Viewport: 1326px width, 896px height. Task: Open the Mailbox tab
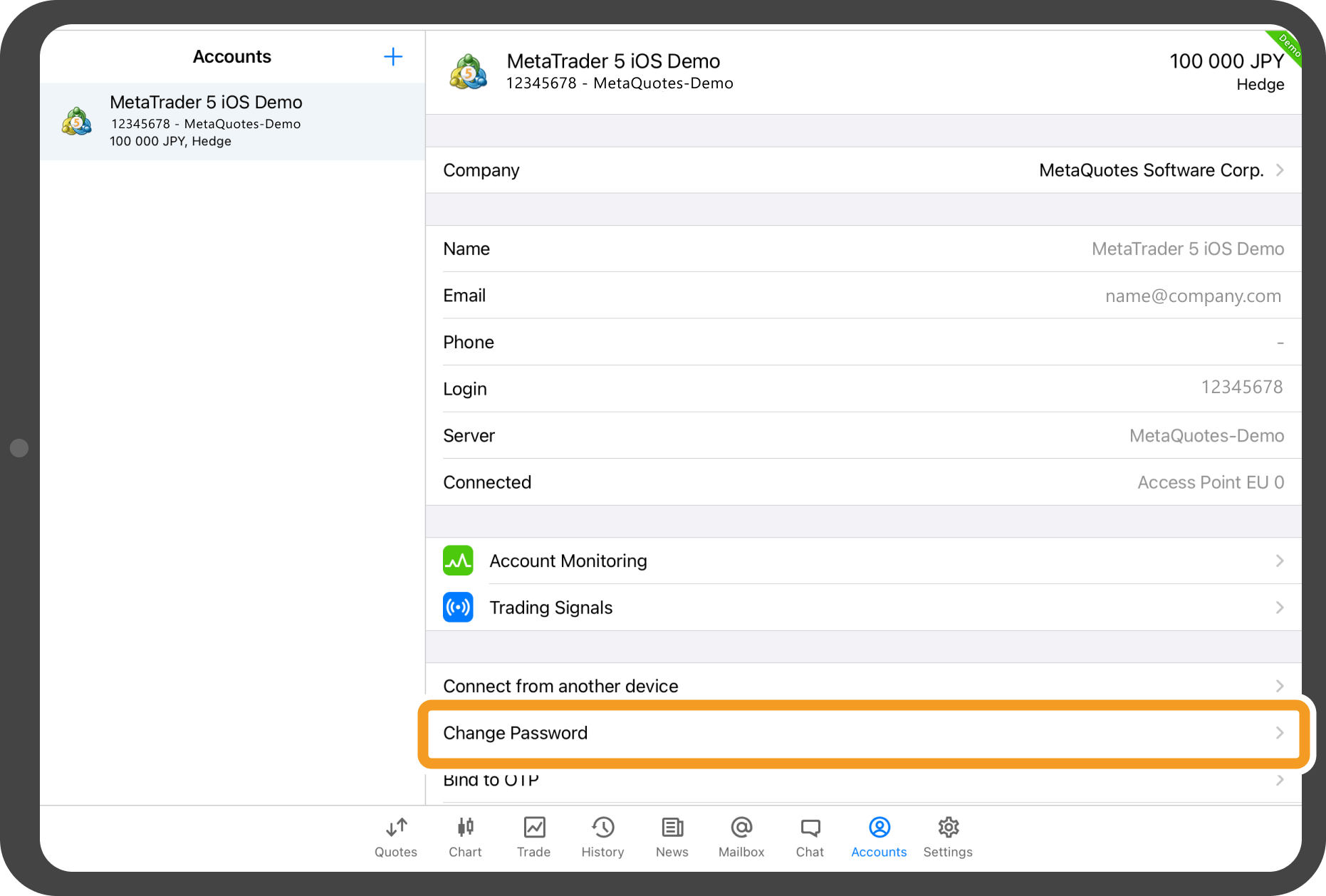click(x=741, y=837)
